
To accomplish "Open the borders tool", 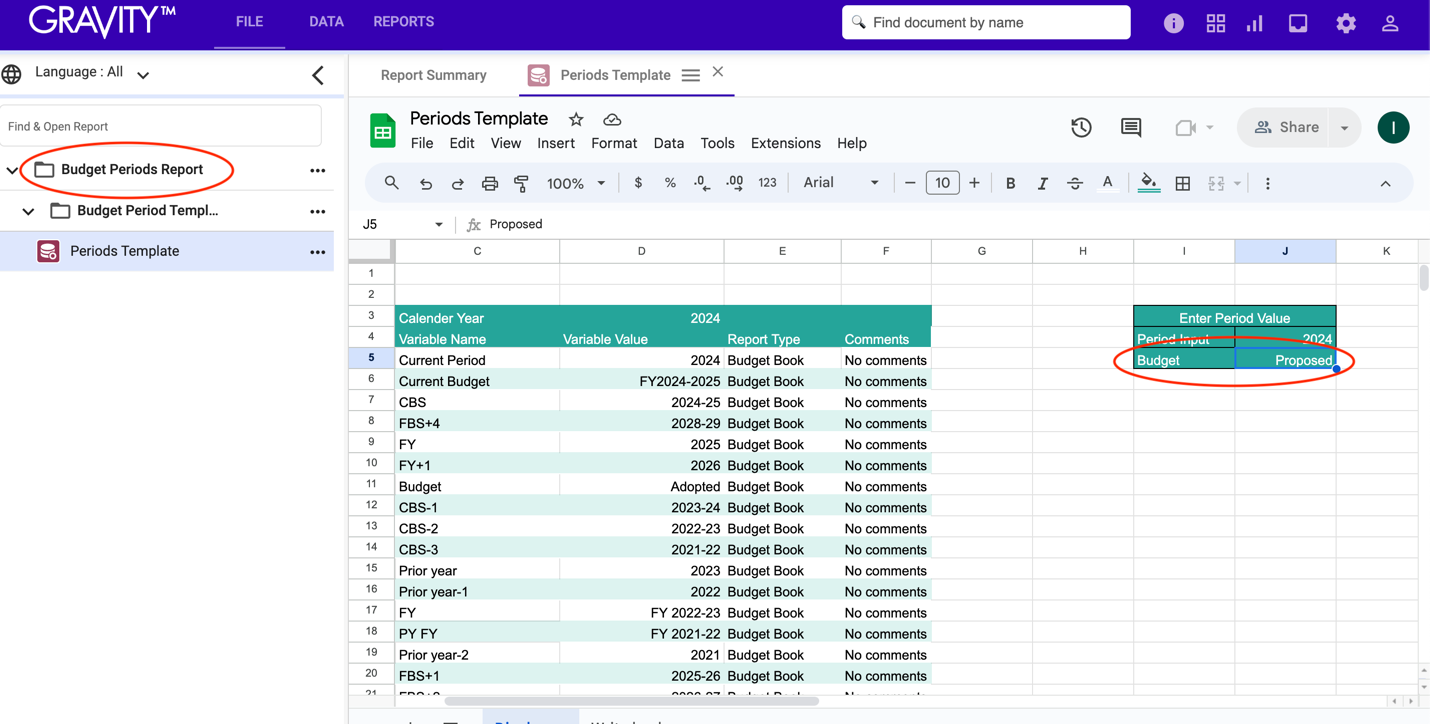I will [x=1183, y=183].
